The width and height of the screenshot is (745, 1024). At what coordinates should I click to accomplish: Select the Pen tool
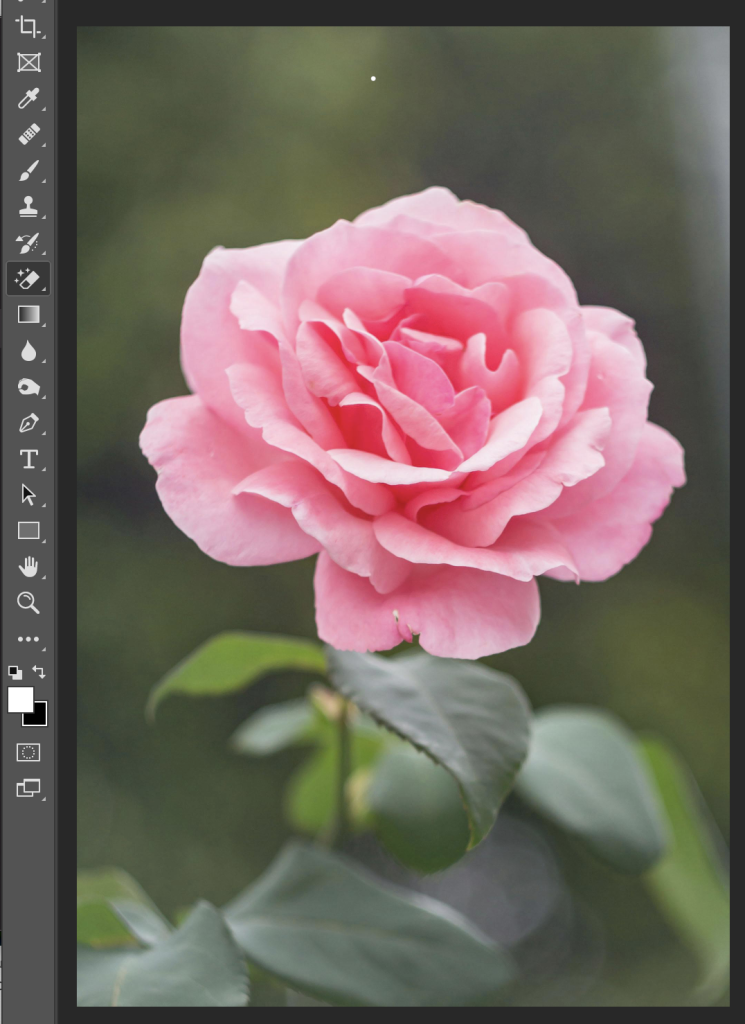[28, 423]
